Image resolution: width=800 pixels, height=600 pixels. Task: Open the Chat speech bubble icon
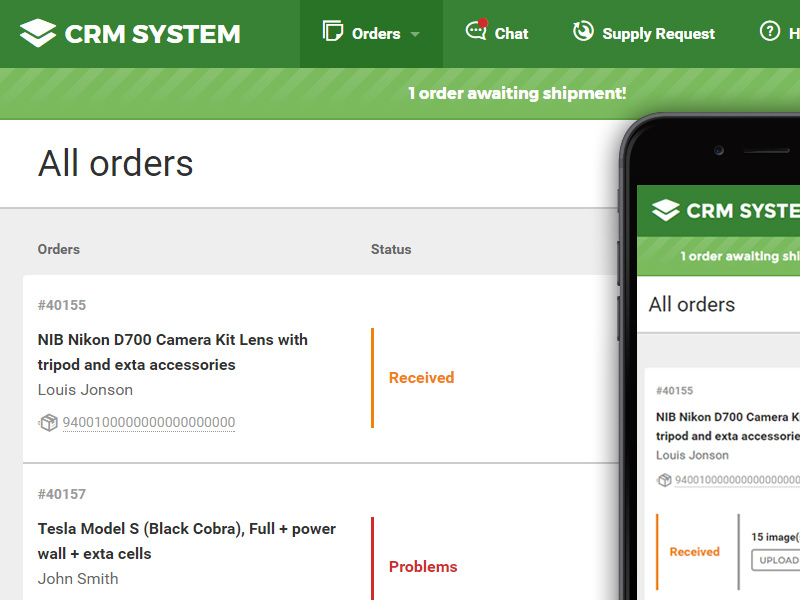coord(477,30)
